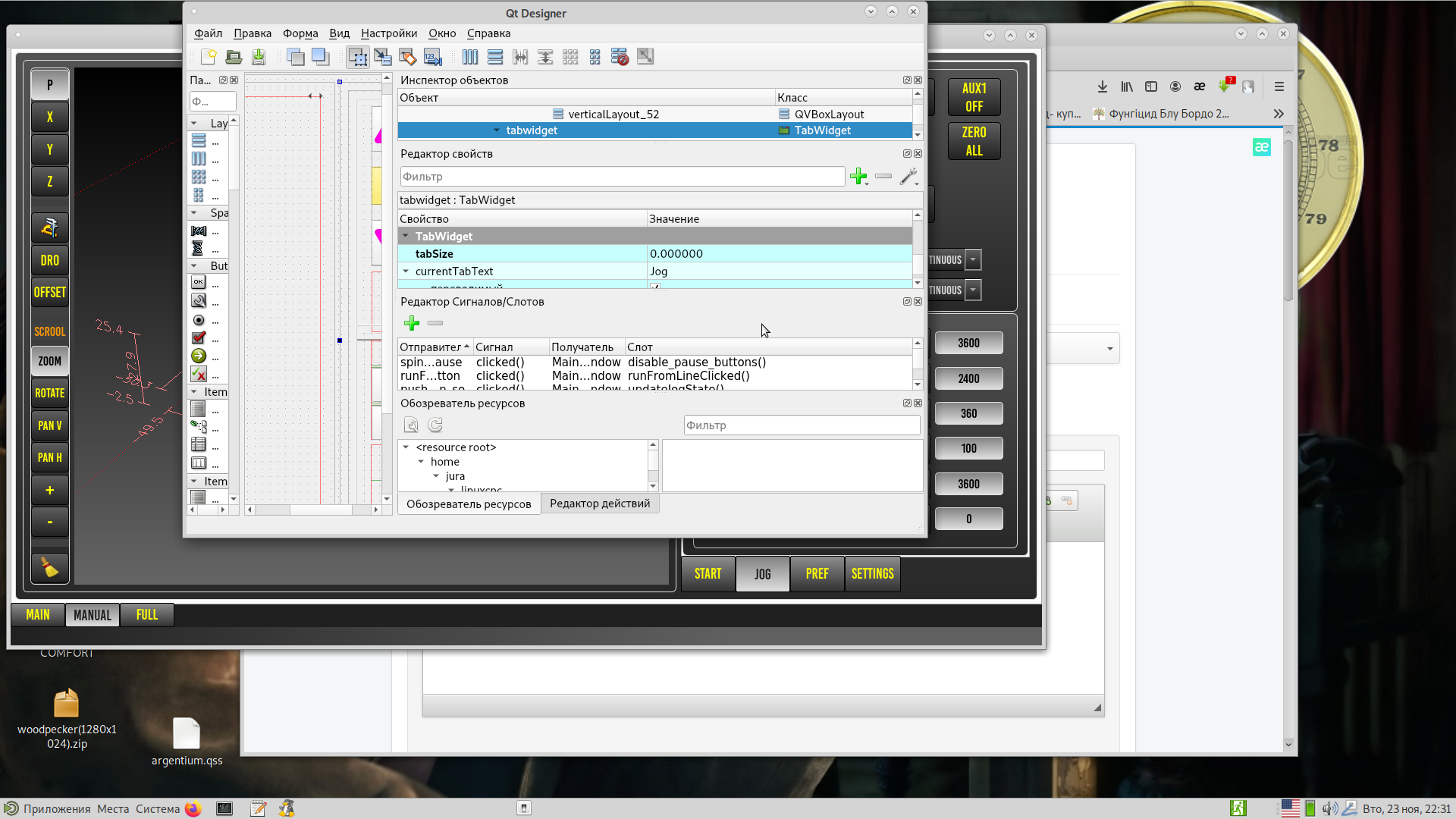Viewport: 1456px width, 819px height.
Task: Open the Правка menu
Action: pos(253,33)
